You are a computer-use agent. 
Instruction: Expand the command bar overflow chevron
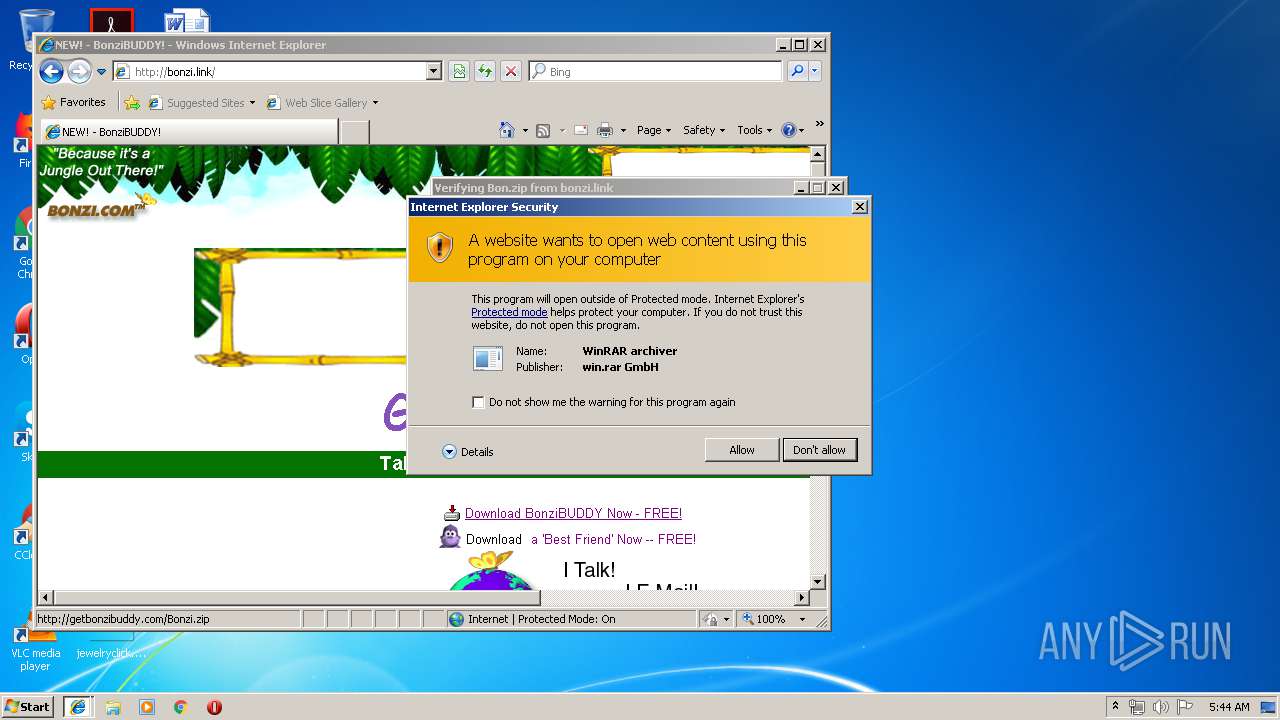pos(819,125)
